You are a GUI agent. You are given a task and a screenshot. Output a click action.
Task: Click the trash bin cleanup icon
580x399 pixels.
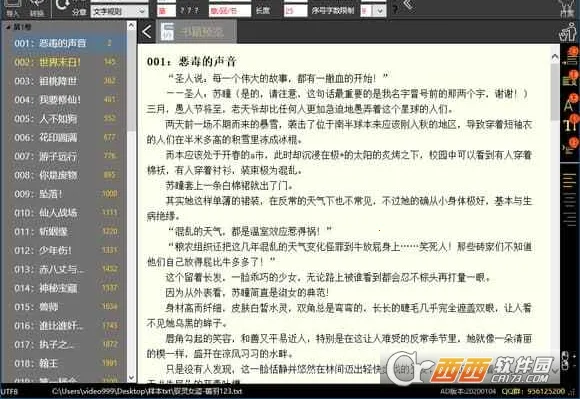[569, 31]
